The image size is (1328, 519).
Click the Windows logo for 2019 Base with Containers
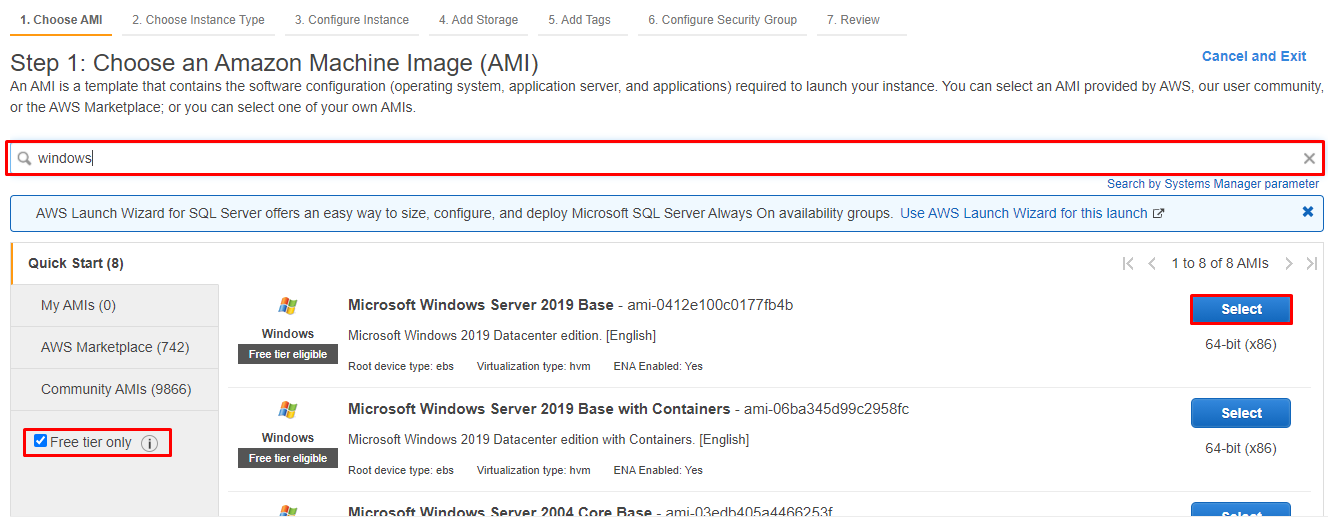(288, 410)
